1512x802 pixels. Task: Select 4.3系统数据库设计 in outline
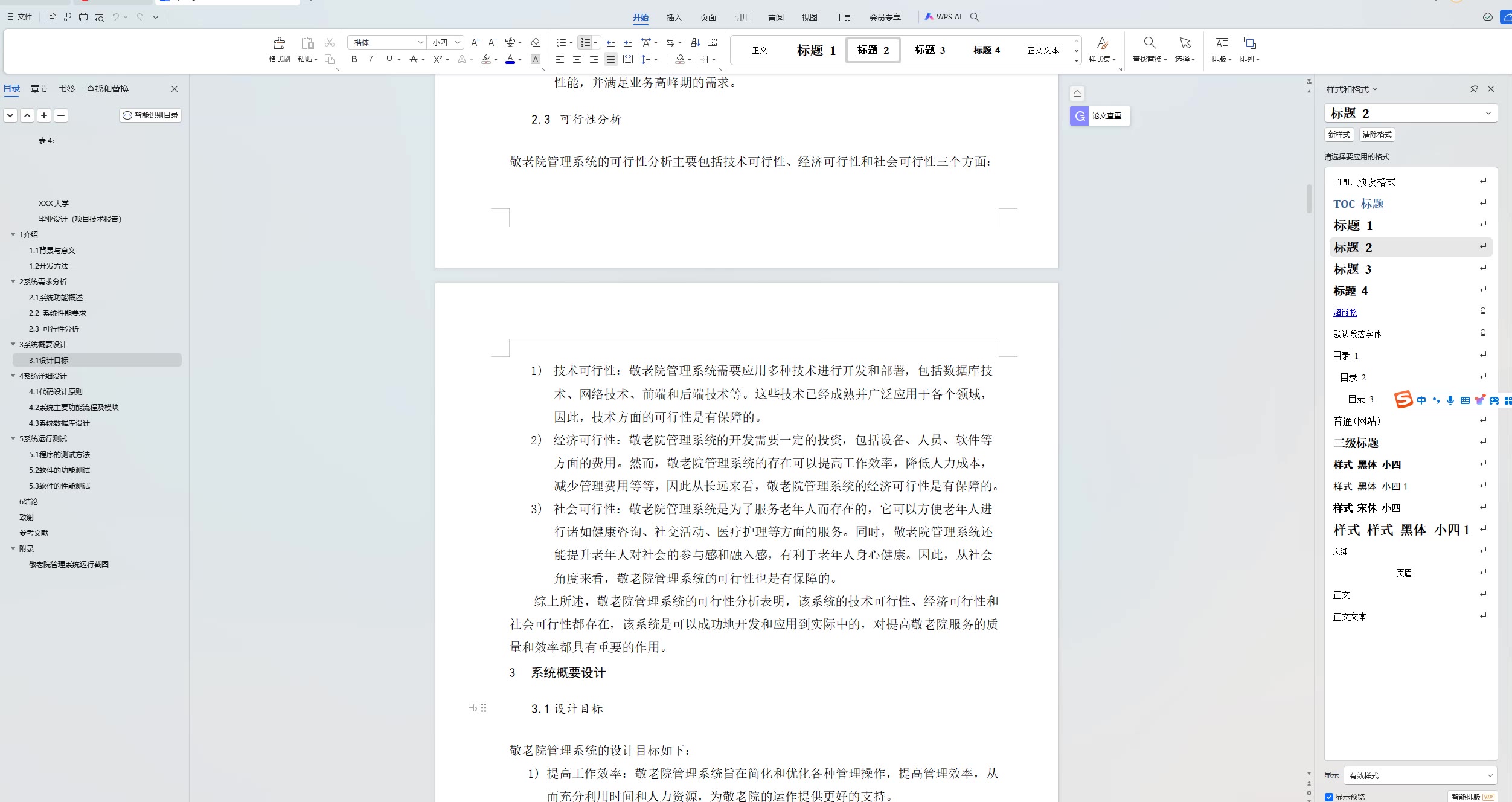click(59, 423)
